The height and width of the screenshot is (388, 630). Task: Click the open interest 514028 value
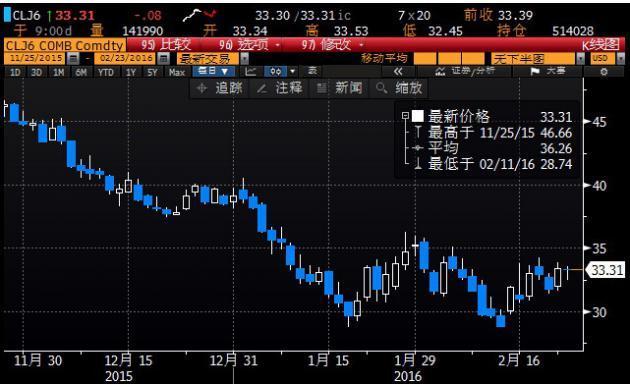(x=573, y=31)
